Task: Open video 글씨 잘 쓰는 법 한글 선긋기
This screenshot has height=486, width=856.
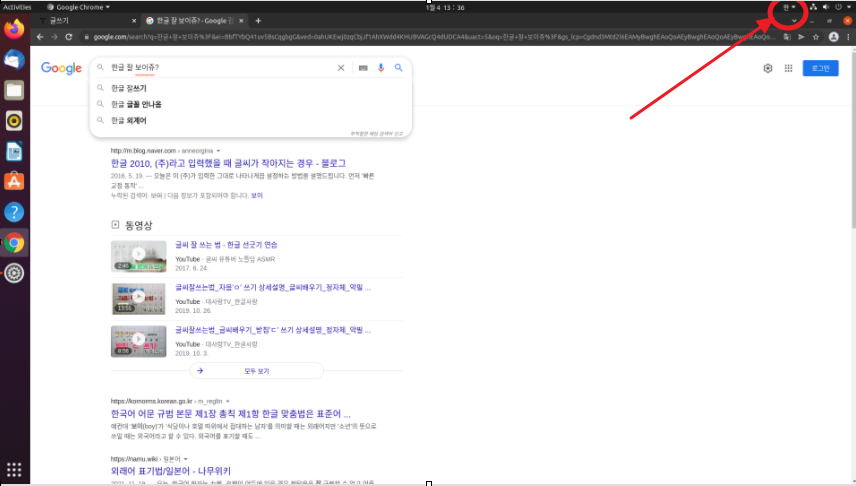Action: [226, 245]
